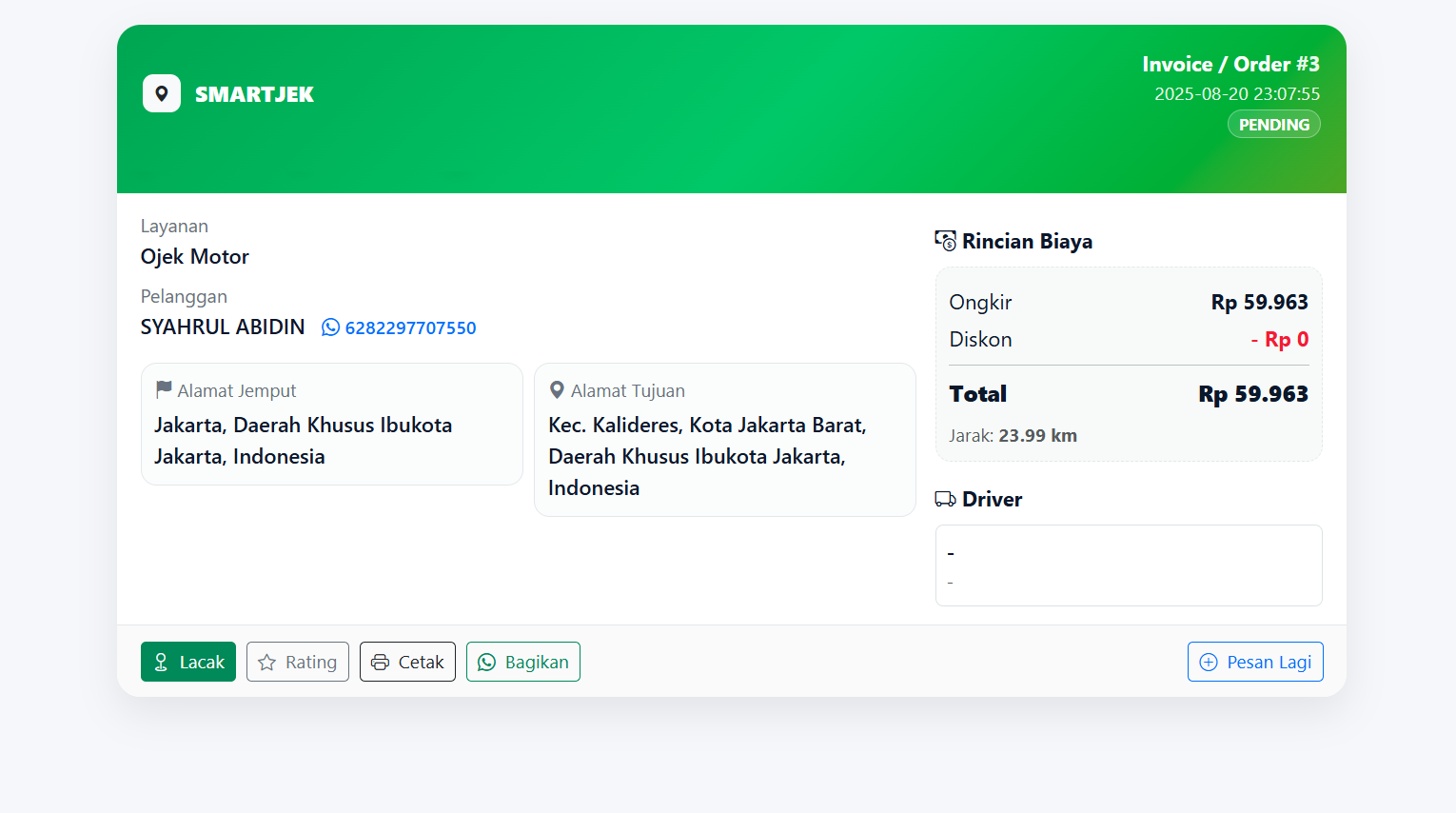Click the flag icon for Alamat Jemput
The height and width of the screenshot is (813, 1456).
click(x=164, y=389)
